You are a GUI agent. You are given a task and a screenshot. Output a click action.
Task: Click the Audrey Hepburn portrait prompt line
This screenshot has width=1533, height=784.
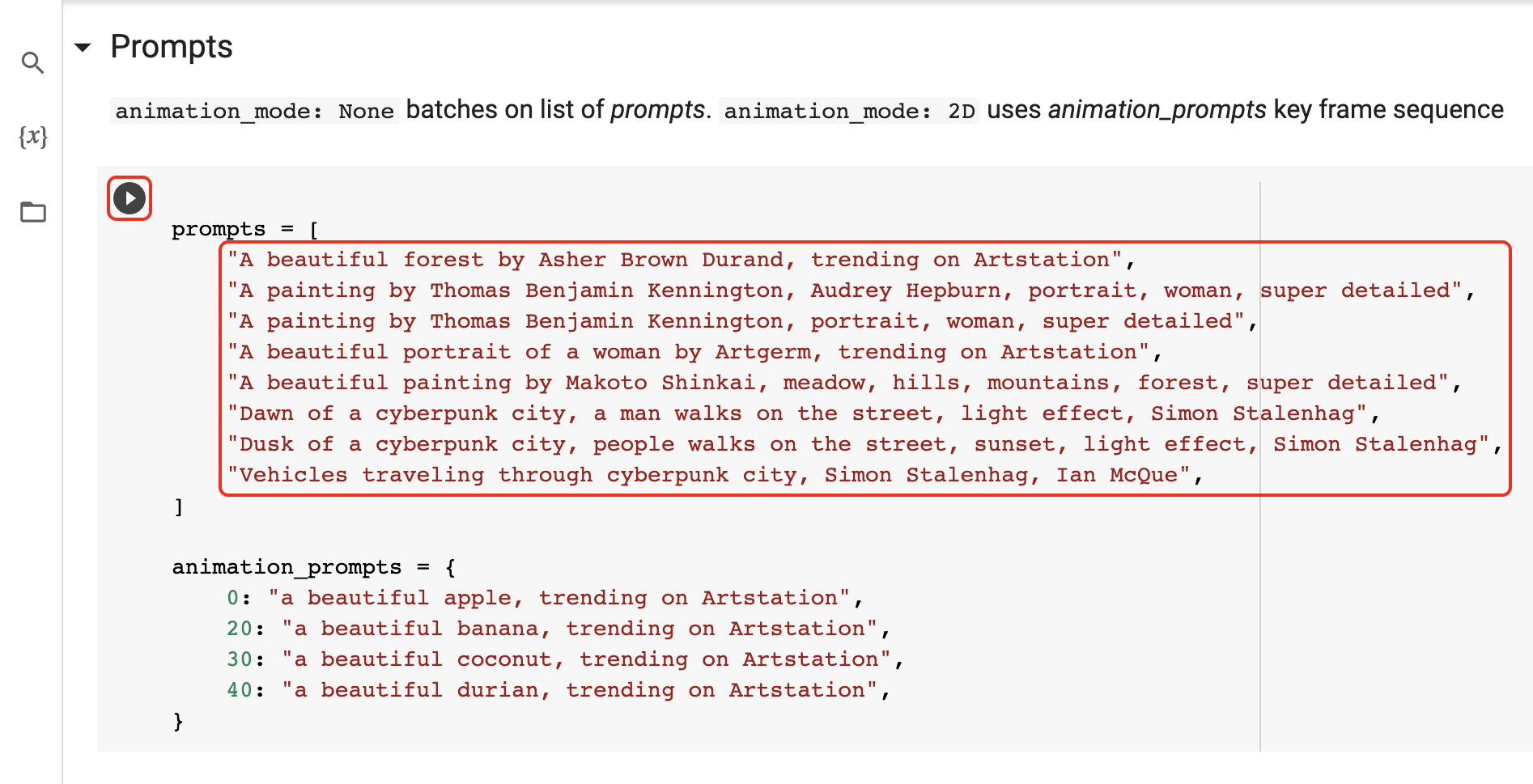[x=851, y=290]
